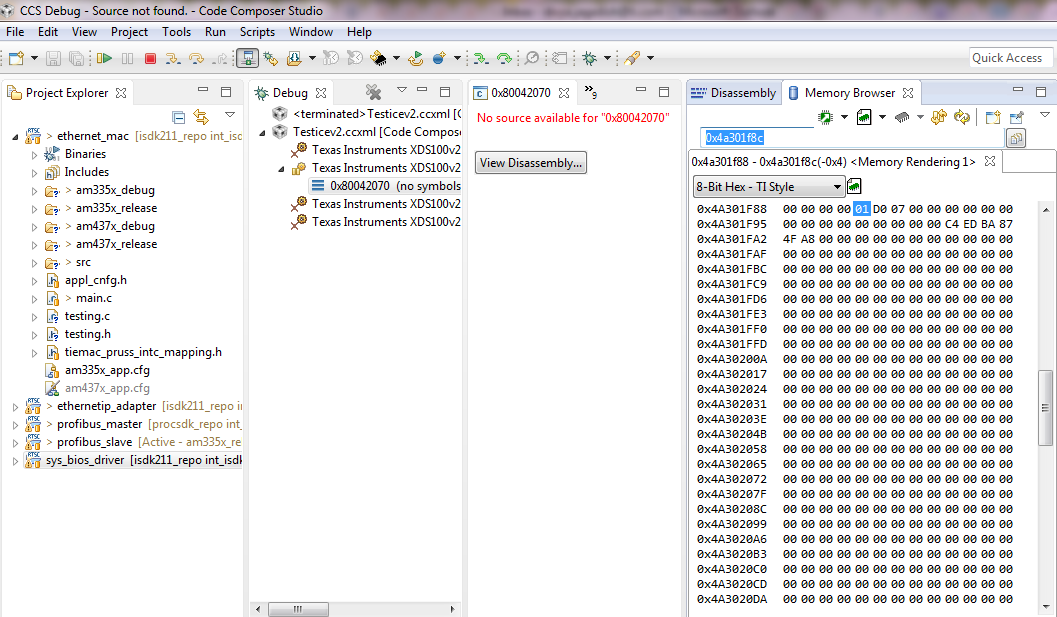Click the Debug view horizontal scrollbar thumb

[x=298, y=609]
